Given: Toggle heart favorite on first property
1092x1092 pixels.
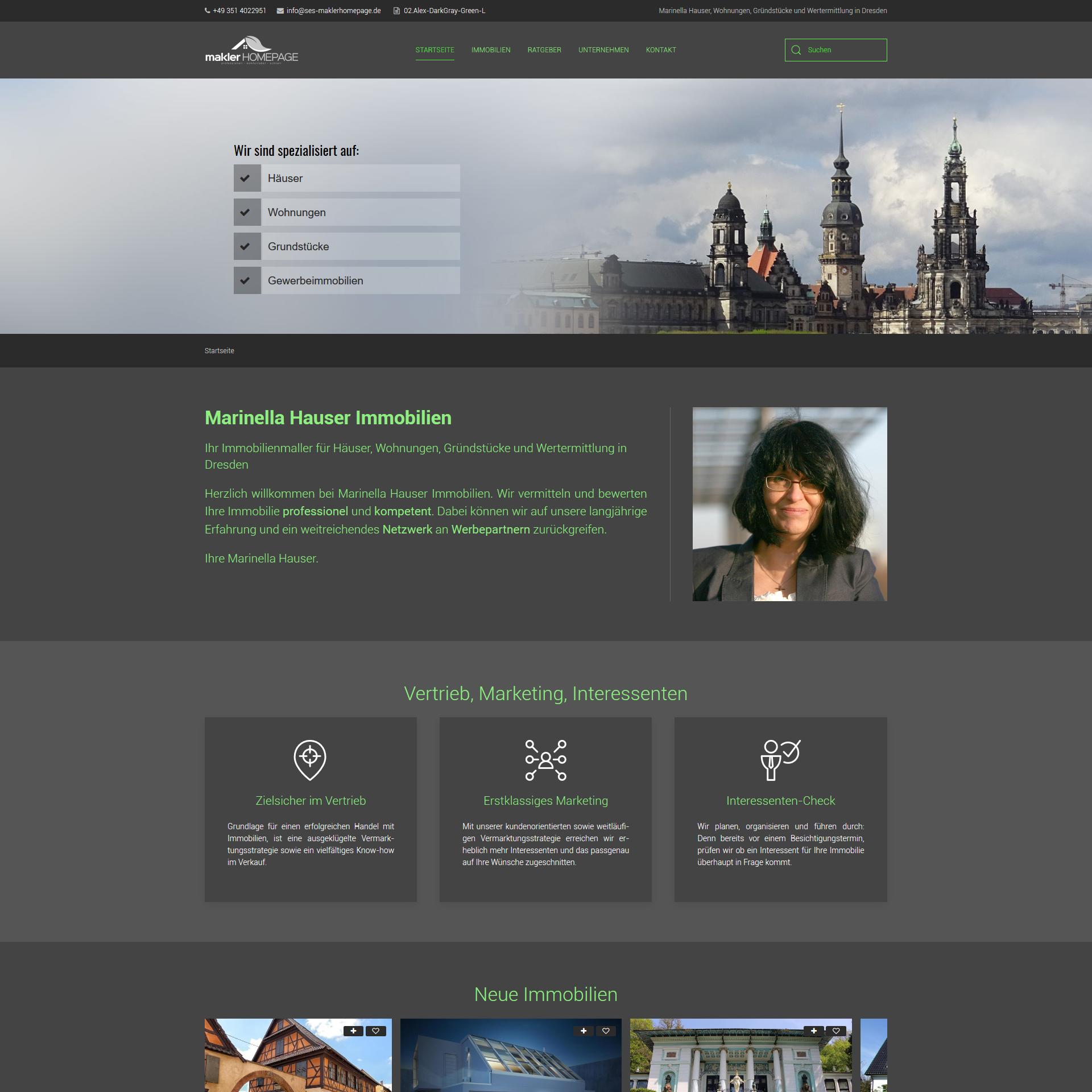Looking at the screenshot, I should tap(375, 1031).
